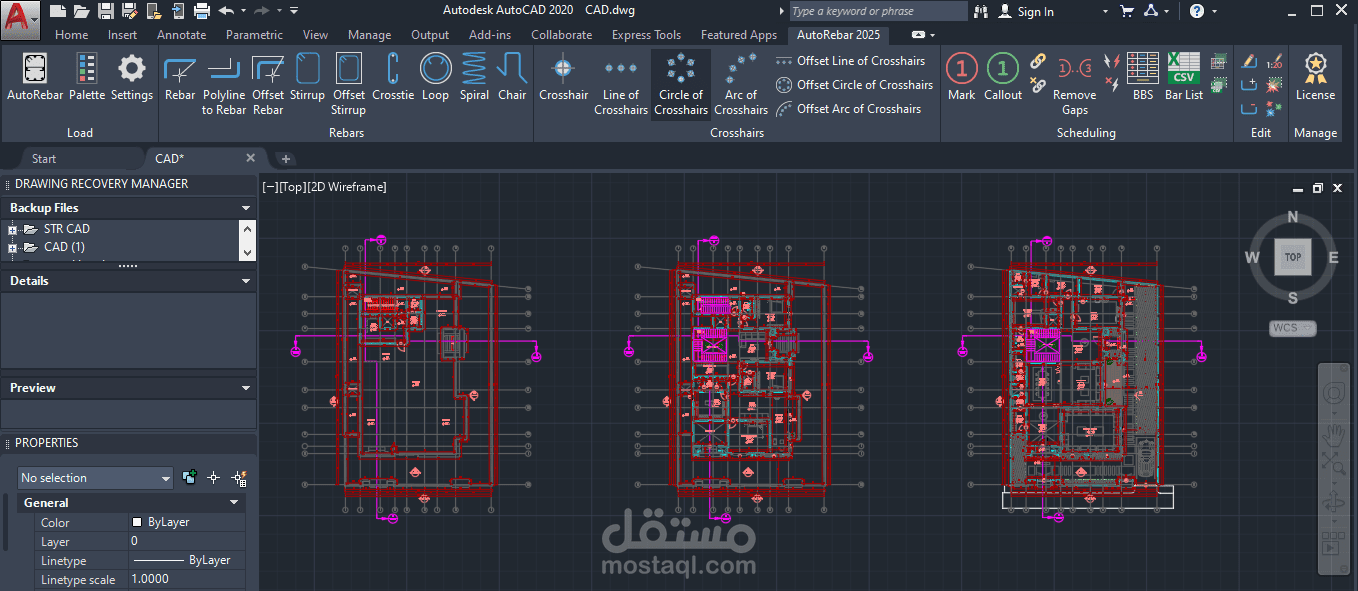The image size is (1358, 591).
Task: Click the WCS coordinate system button
Action: (1293, 328)
